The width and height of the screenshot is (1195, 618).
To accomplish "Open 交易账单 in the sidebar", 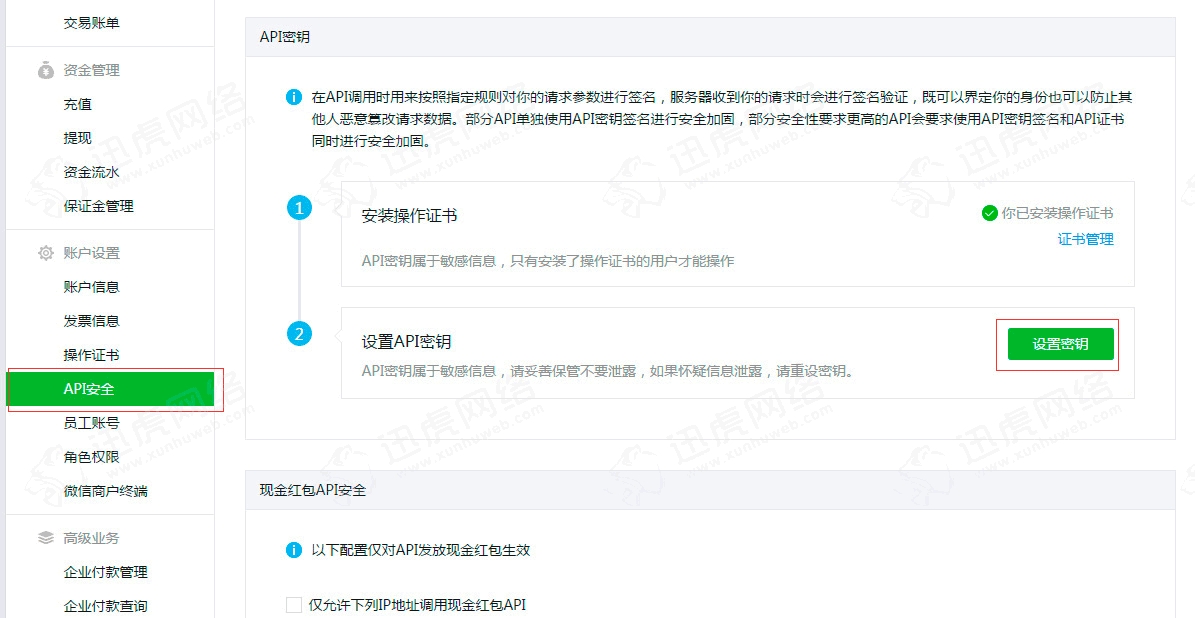I will pyautogui.click(x=91, y=22).
